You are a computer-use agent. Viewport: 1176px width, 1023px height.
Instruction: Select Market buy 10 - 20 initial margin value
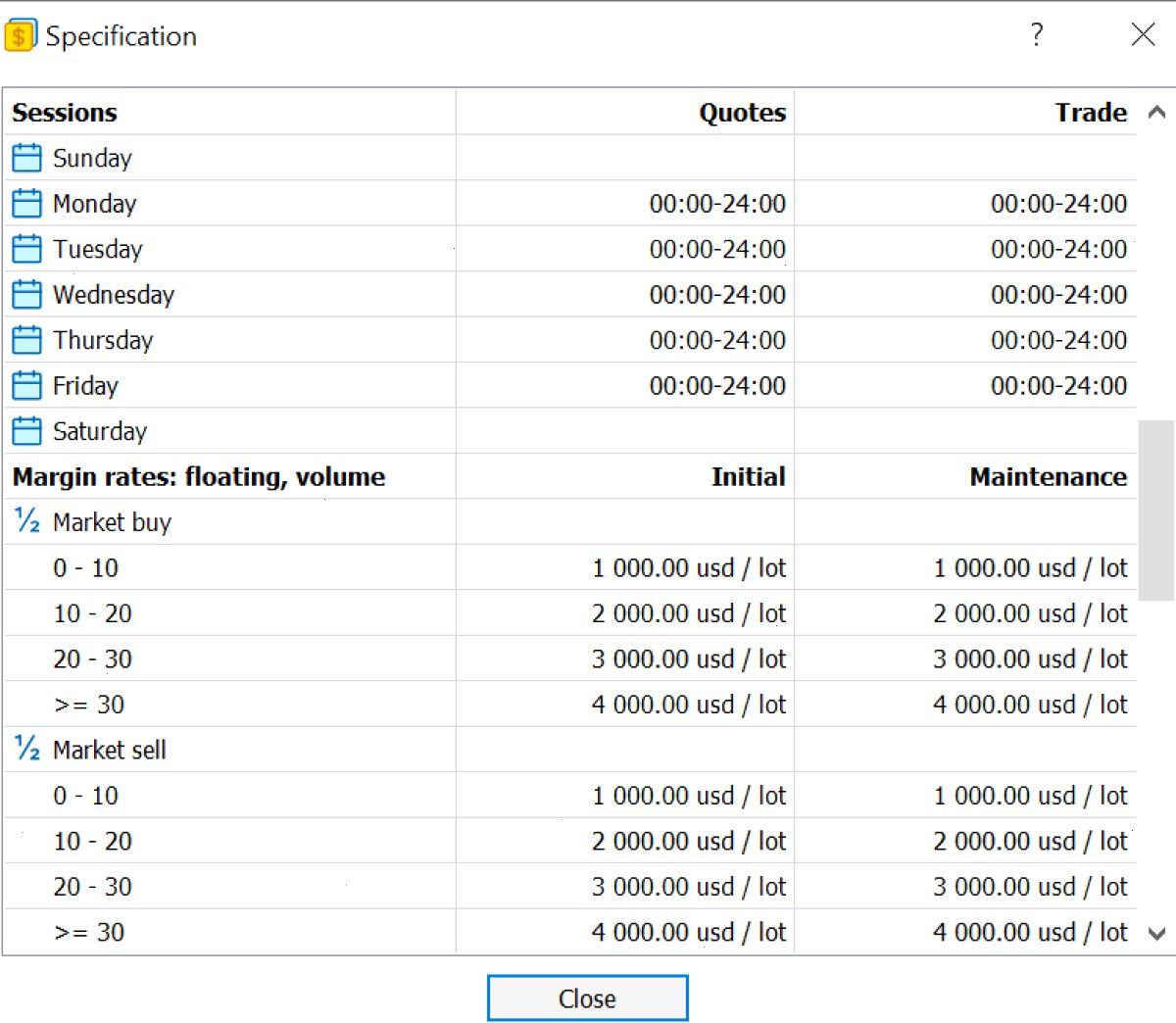pyautogui.click(x=689, y=613)
